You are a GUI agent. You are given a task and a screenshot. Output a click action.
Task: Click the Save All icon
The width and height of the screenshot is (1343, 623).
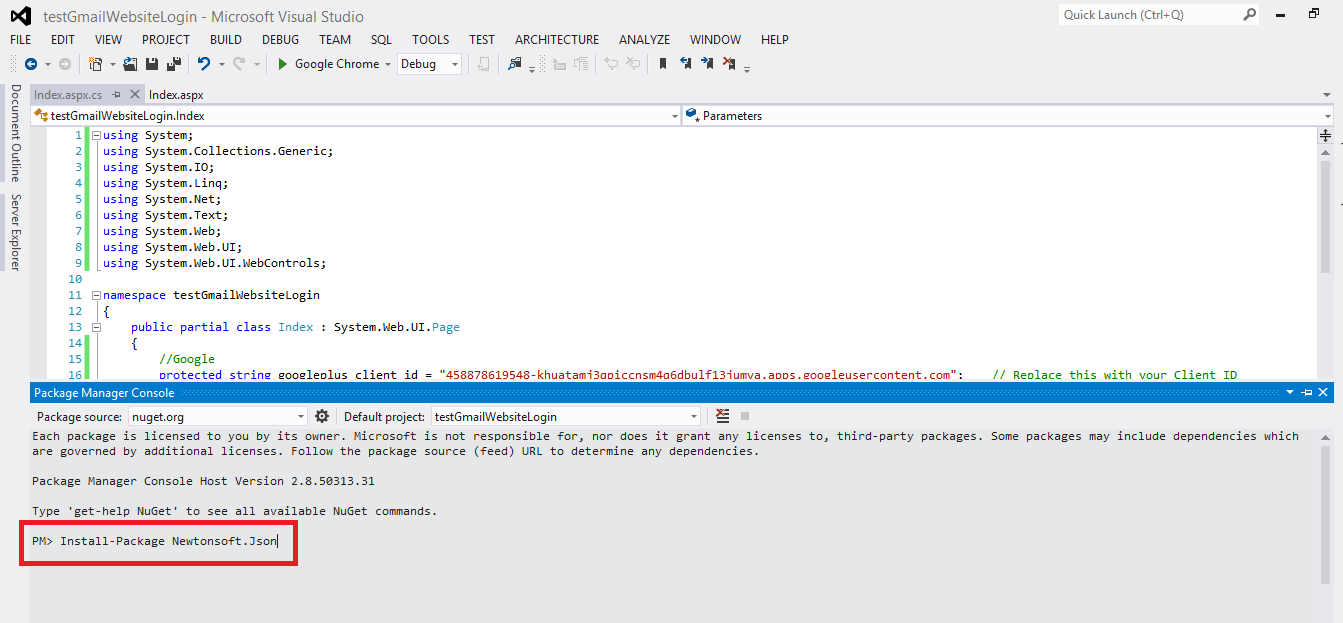174,64
